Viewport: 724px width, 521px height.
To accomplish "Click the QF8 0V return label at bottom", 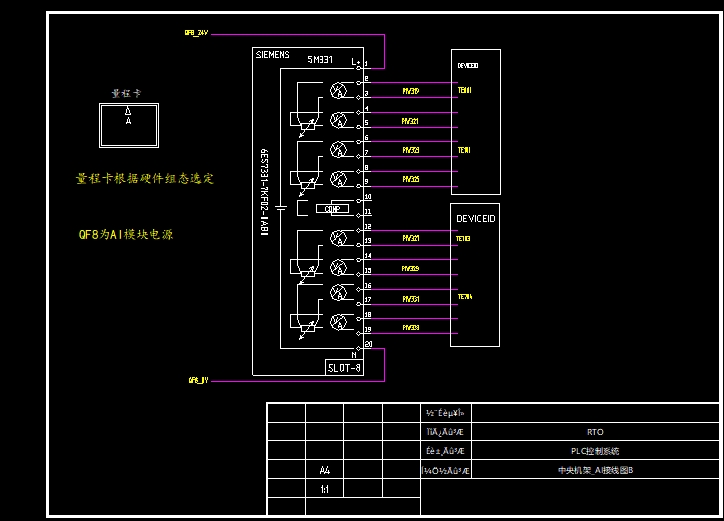I will pyautogui.click(x=198, y=380).
